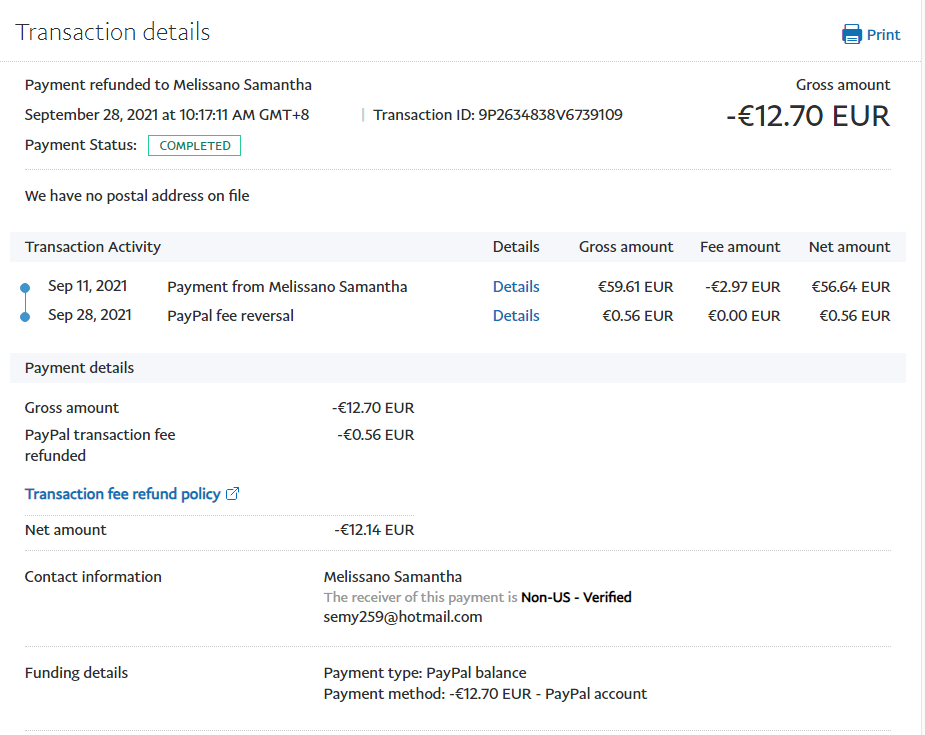Viewport: 925px width, 735px height.
Task: Click the PayPal fee reversal row label
Action: click(230, 316)
